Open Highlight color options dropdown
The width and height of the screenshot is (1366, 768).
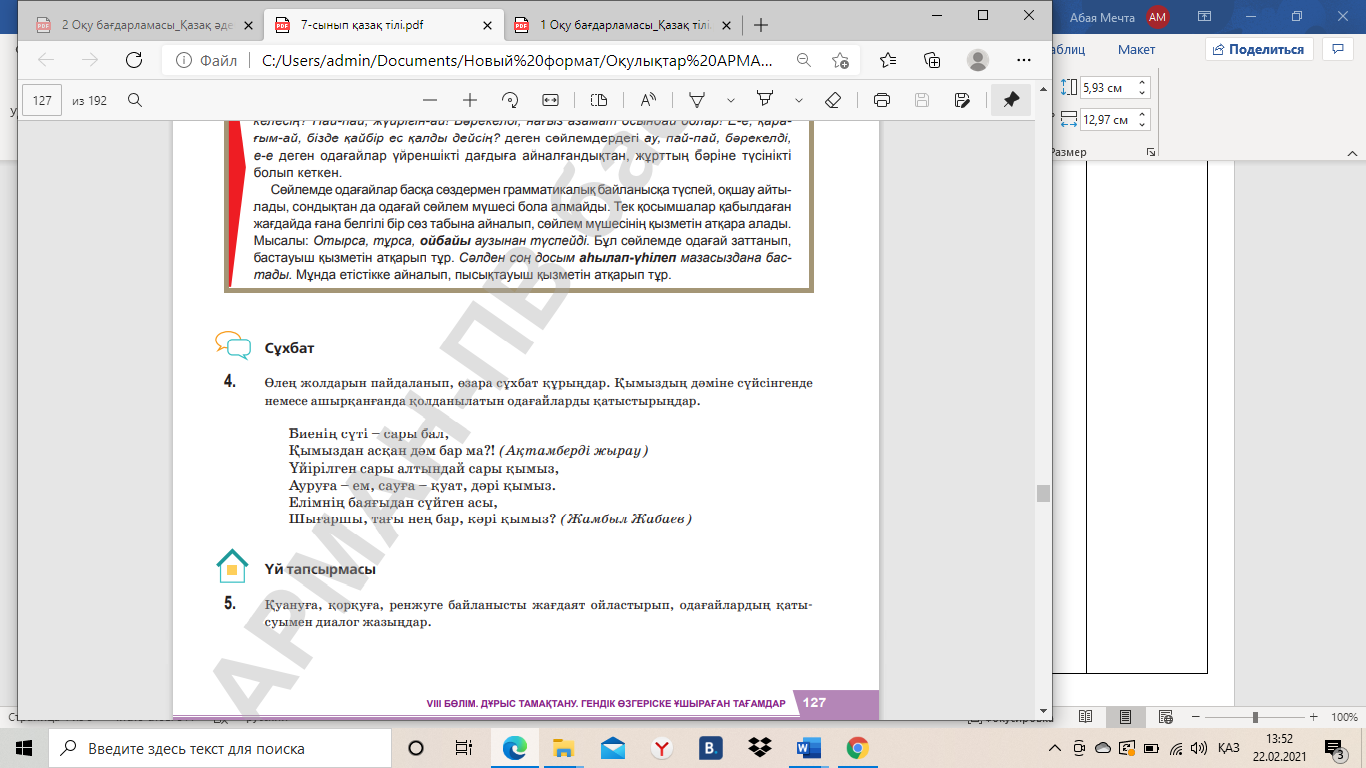798,100
